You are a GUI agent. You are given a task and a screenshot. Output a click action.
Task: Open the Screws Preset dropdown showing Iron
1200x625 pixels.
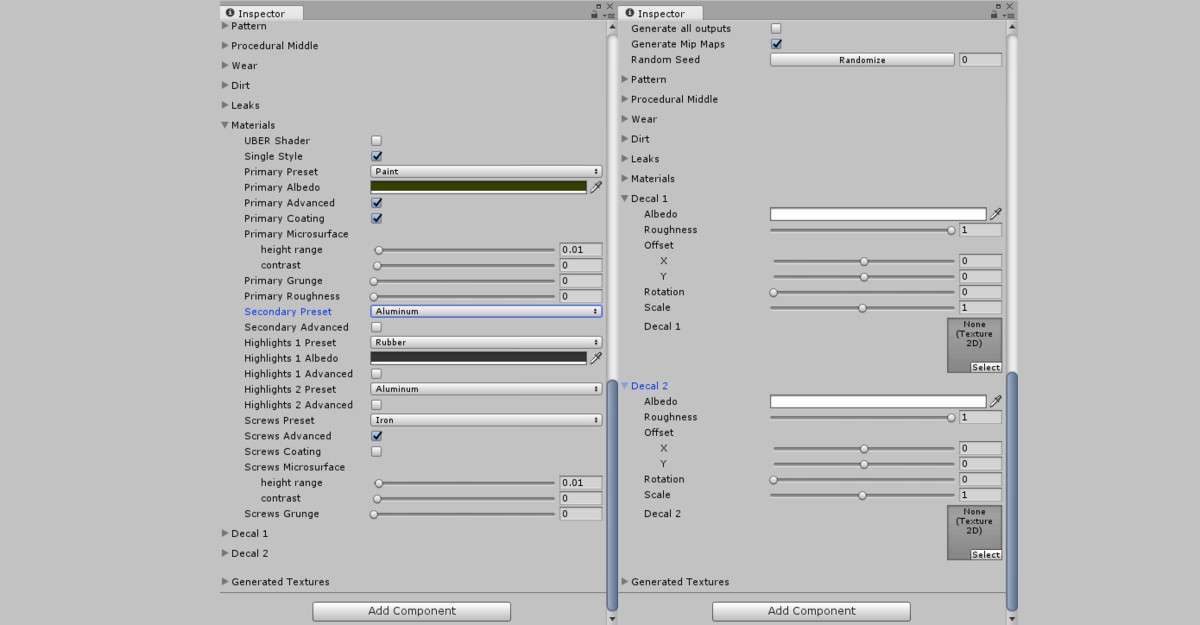(486, 420)
